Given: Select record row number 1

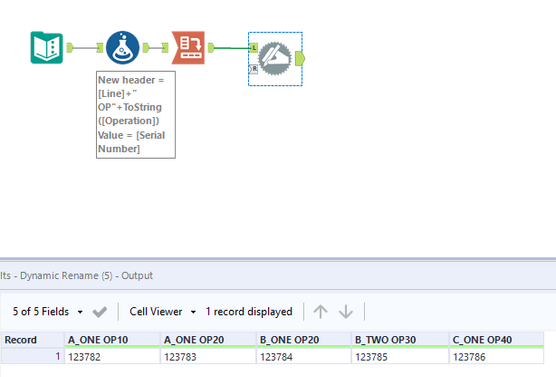Looking at the screenshot, I should coord(32,356).
